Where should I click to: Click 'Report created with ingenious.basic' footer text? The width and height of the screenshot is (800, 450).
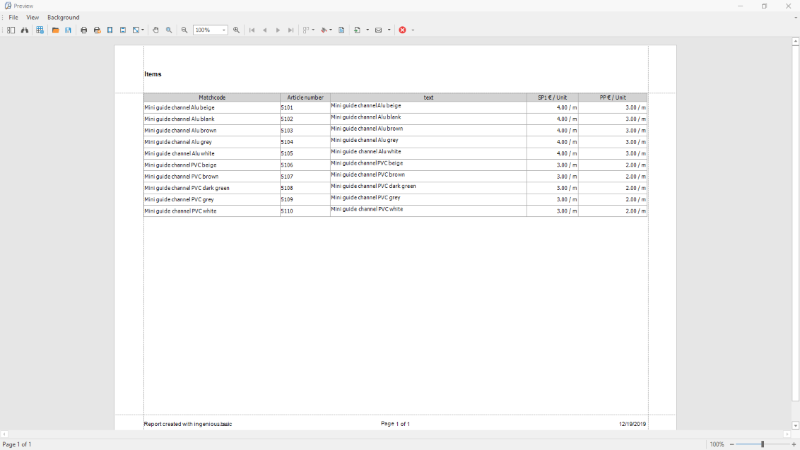point(188,424)
